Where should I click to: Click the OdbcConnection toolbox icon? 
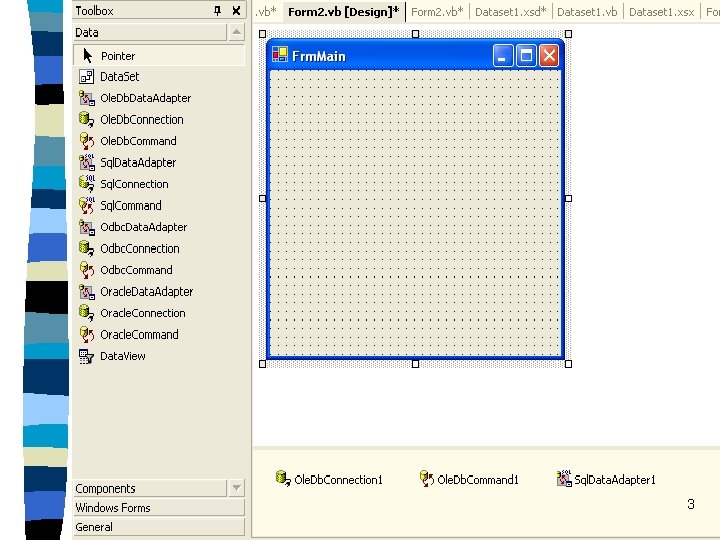86,248
